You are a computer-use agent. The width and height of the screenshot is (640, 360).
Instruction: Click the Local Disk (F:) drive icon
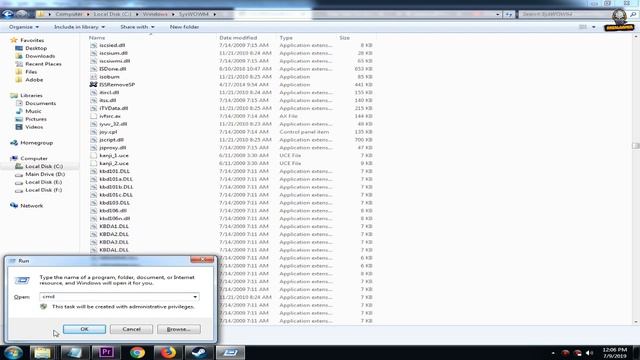tap(19, 190)
